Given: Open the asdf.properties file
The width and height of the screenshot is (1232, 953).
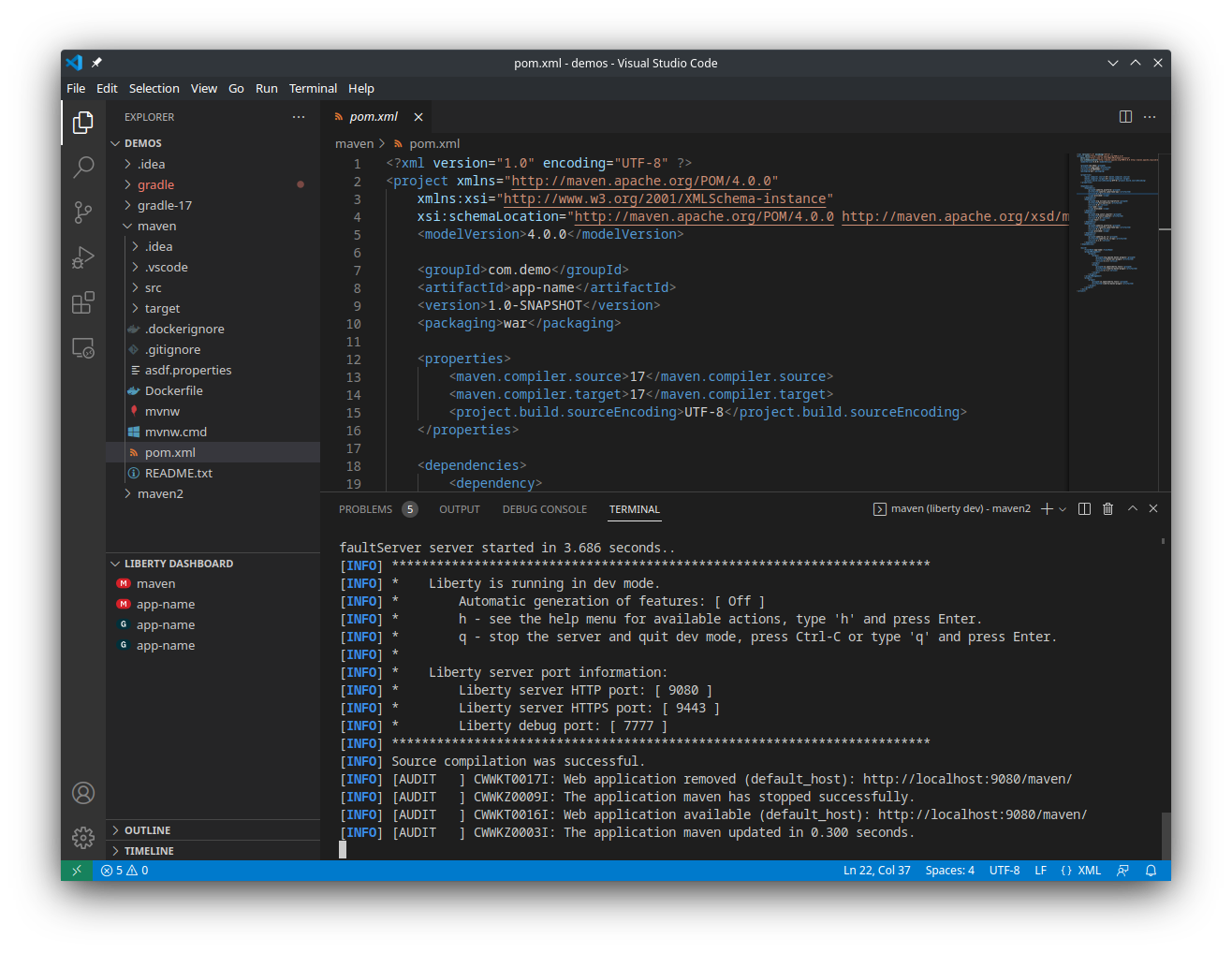Looking at the screenshot, I should 213,370.
